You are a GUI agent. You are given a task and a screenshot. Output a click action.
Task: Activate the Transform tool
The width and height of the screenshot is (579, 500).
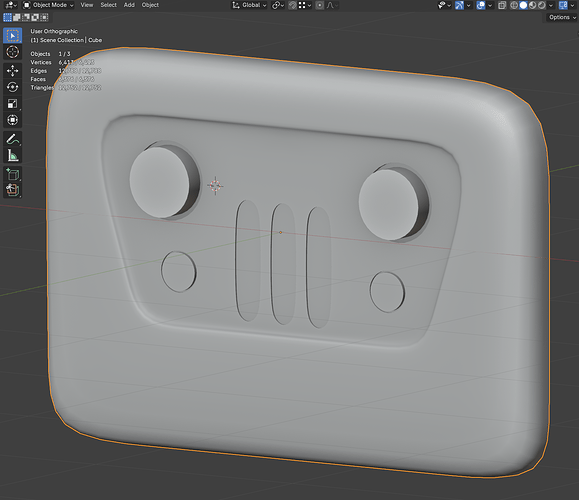click(x=13, y=120)
